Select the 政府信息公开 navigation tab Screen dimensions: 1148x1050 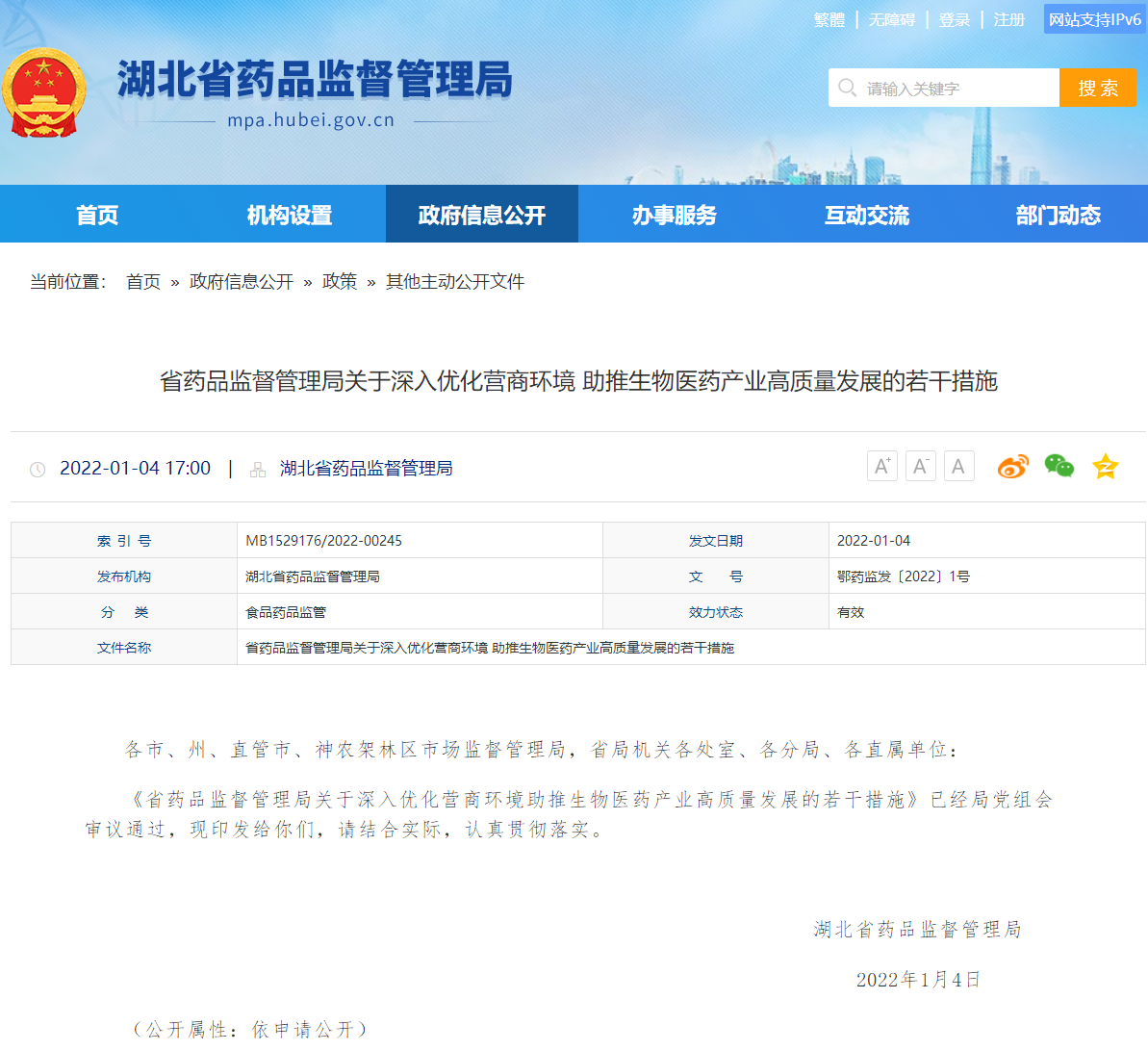click(482, 215)
